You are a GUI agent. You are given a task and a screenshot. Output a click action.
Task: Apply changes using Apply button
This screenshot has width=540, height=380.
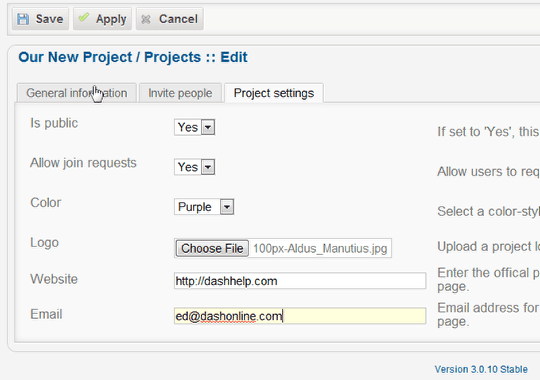[x=102, y=19]
